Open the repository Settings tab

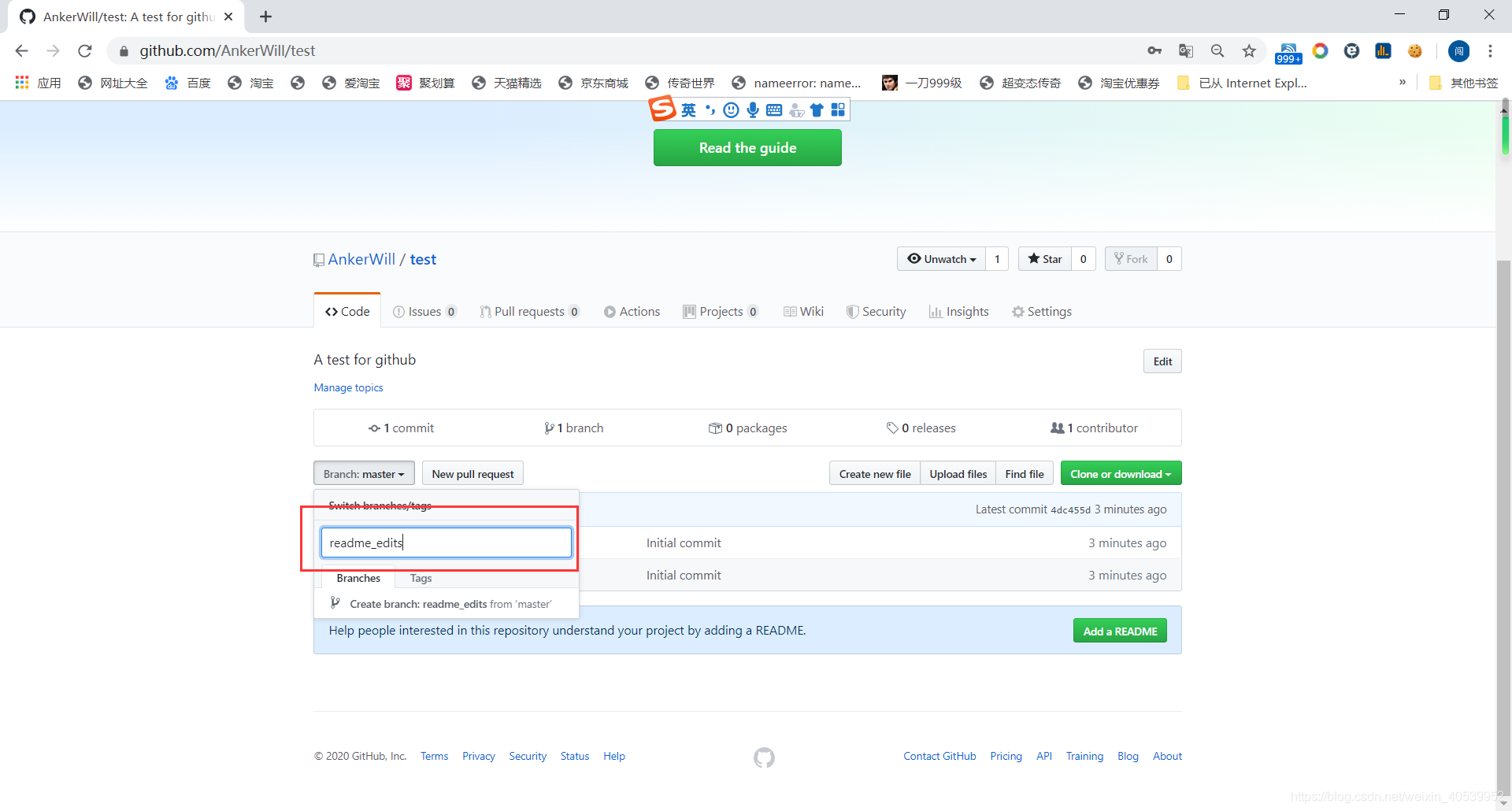click(1042, 312)
